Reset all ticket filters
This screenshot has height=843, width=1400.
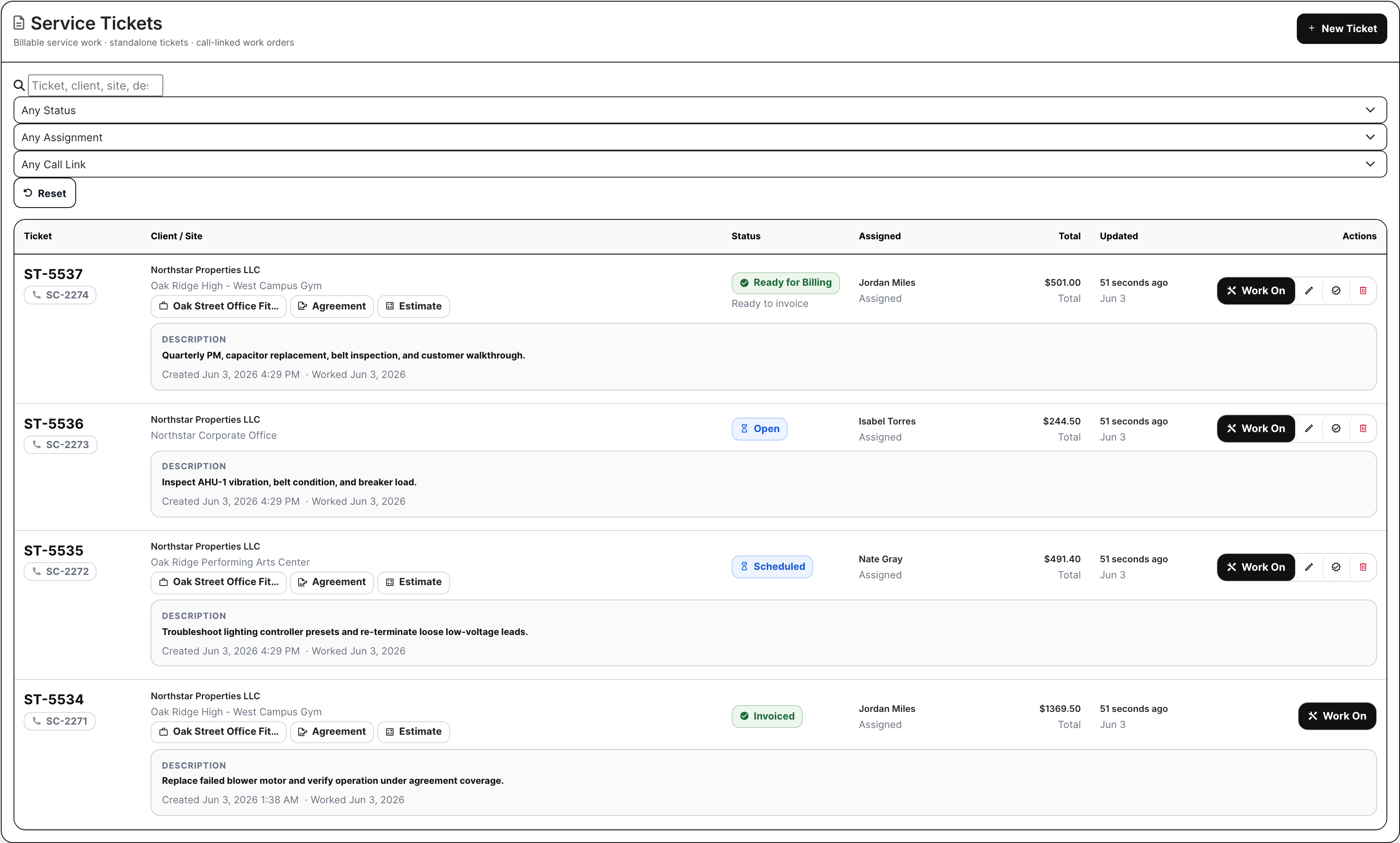click(45, 193)
